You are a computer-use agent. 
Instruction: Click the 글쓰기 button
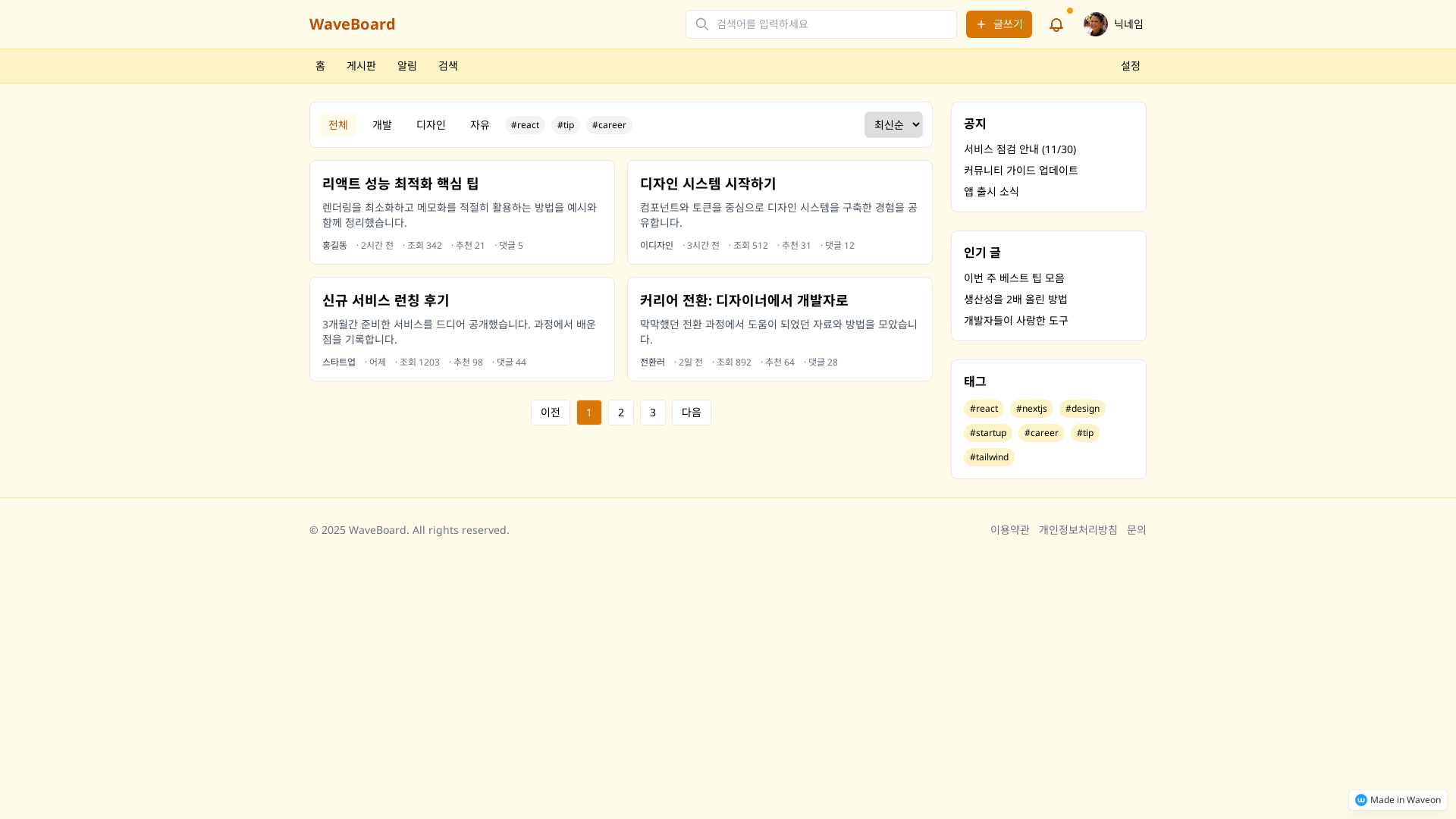tap(999, 24)
